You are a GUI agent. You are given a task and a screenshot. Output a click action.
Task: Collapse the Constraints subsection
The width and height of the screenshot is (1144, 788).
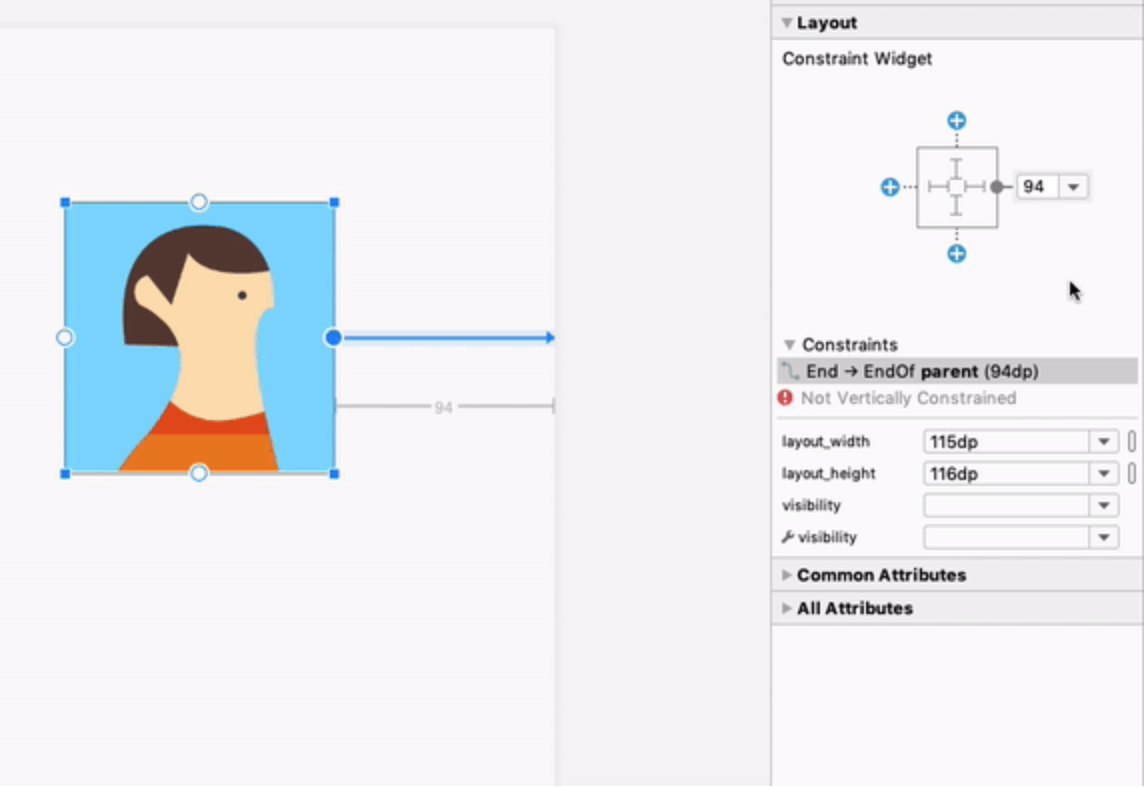789,345
